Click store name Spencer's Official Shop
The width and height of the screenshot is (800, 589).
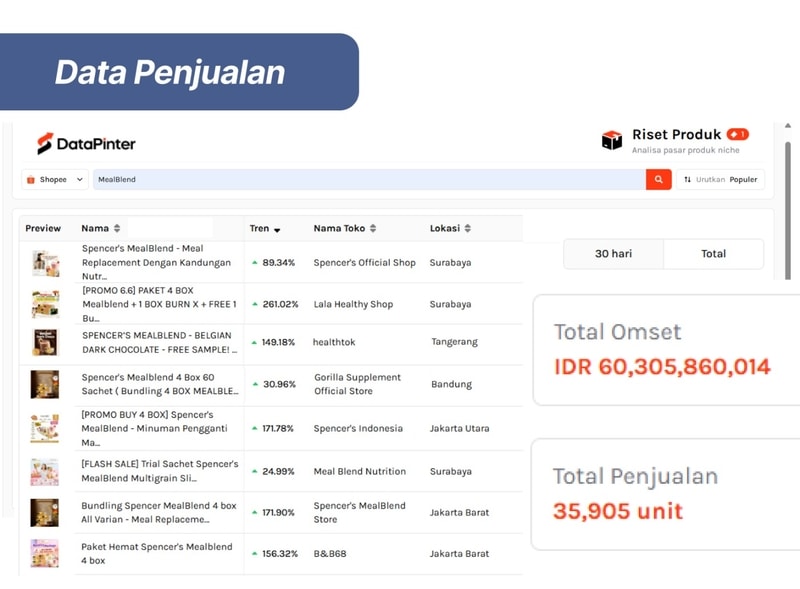[364, 262]
